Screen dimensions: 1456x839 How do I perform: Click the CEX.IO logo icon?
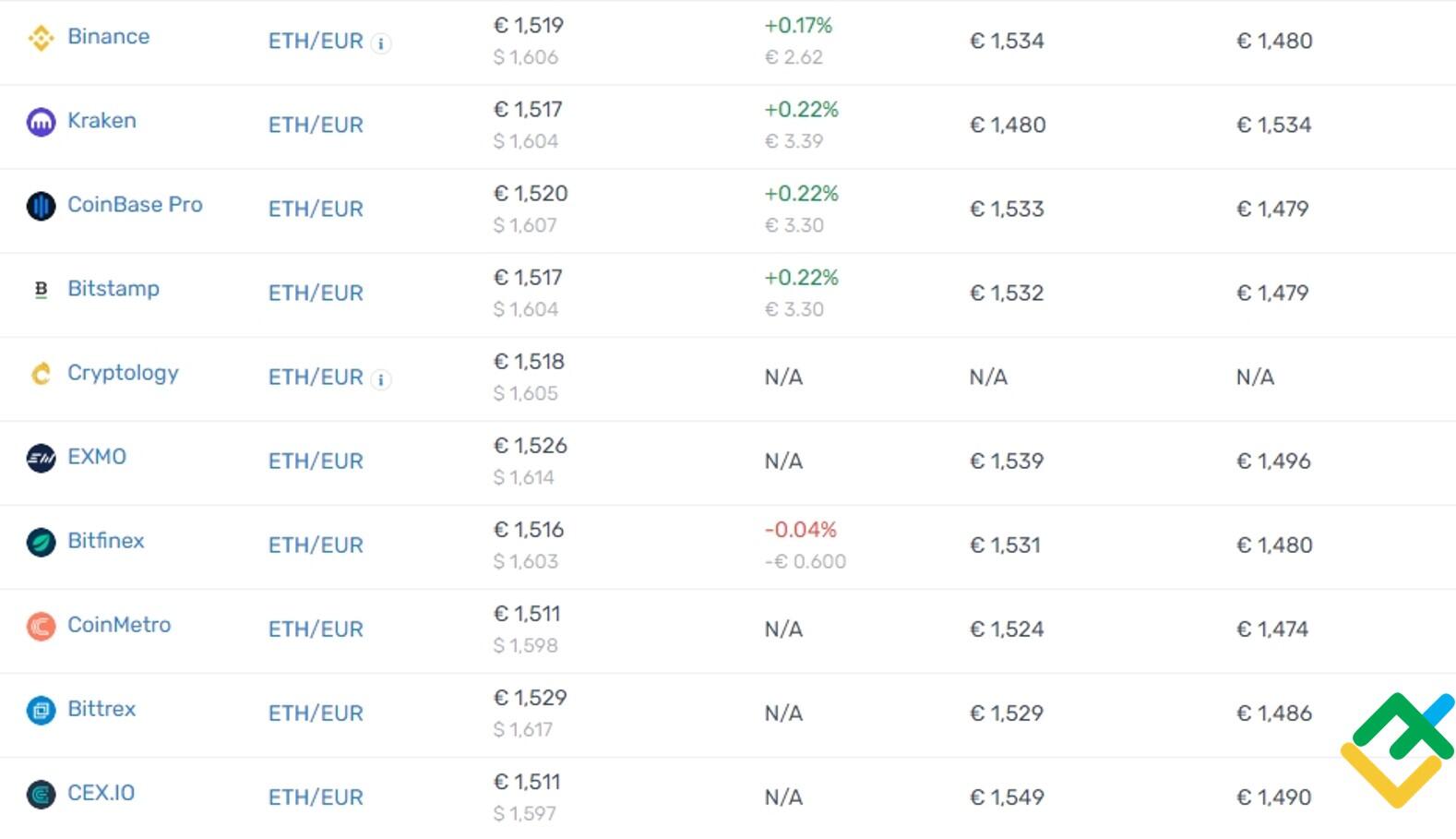pos(41,794)
